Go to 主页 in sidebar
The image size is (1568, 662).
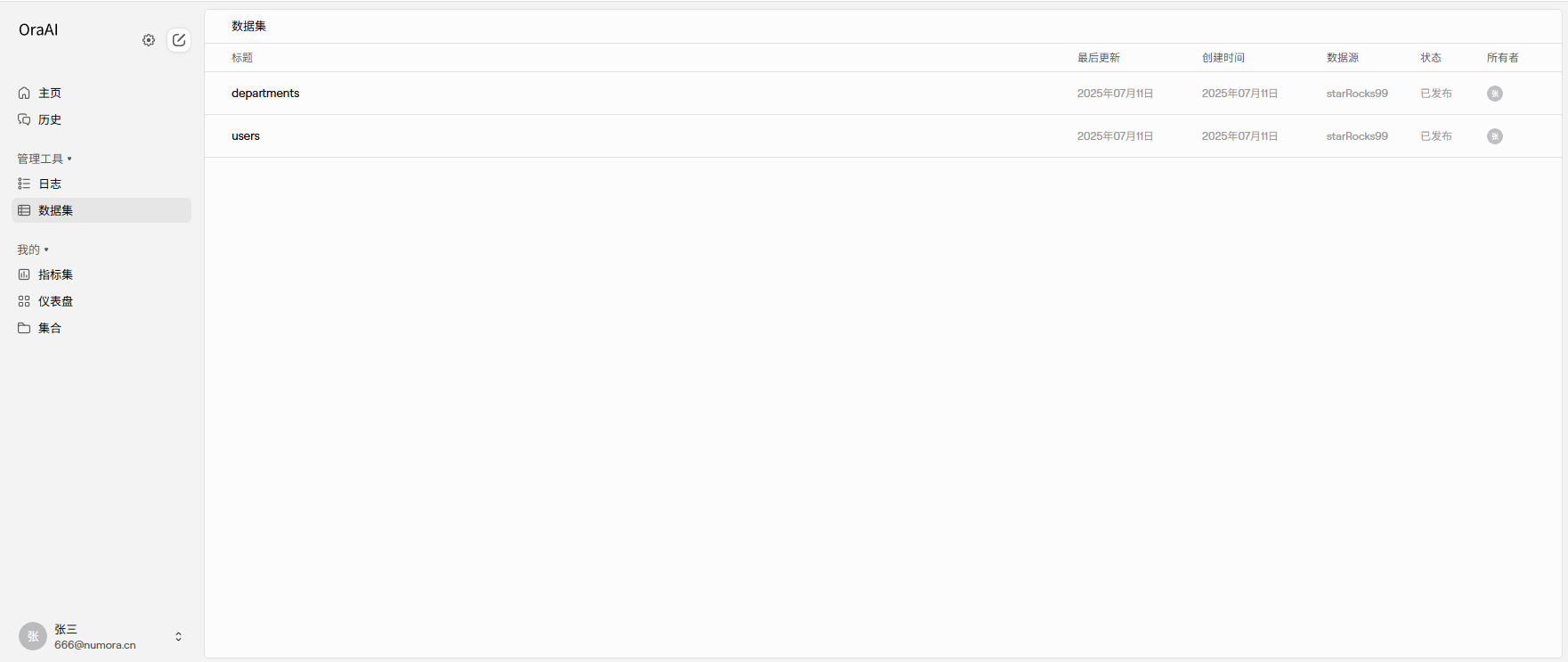[x=50, y=93]
